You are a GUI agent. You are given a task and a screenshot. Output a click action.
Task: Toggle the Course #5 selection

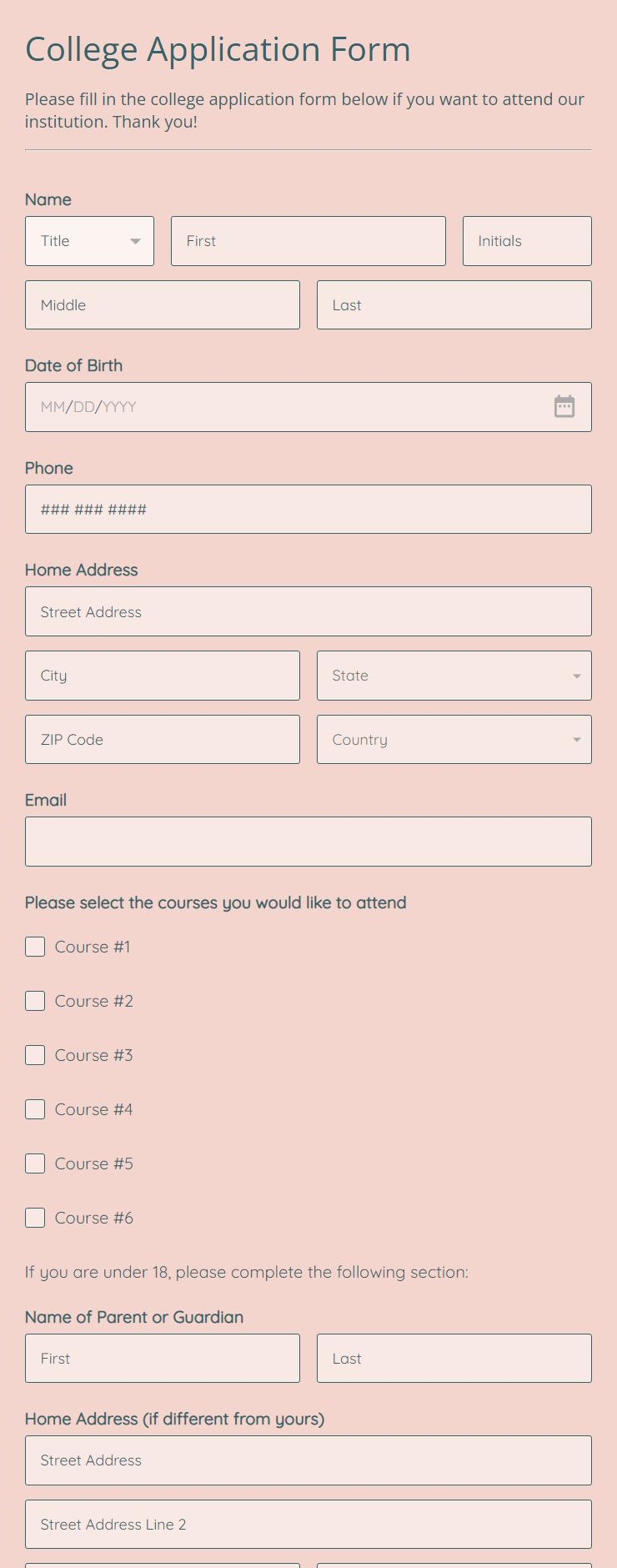click(35, 1163)
